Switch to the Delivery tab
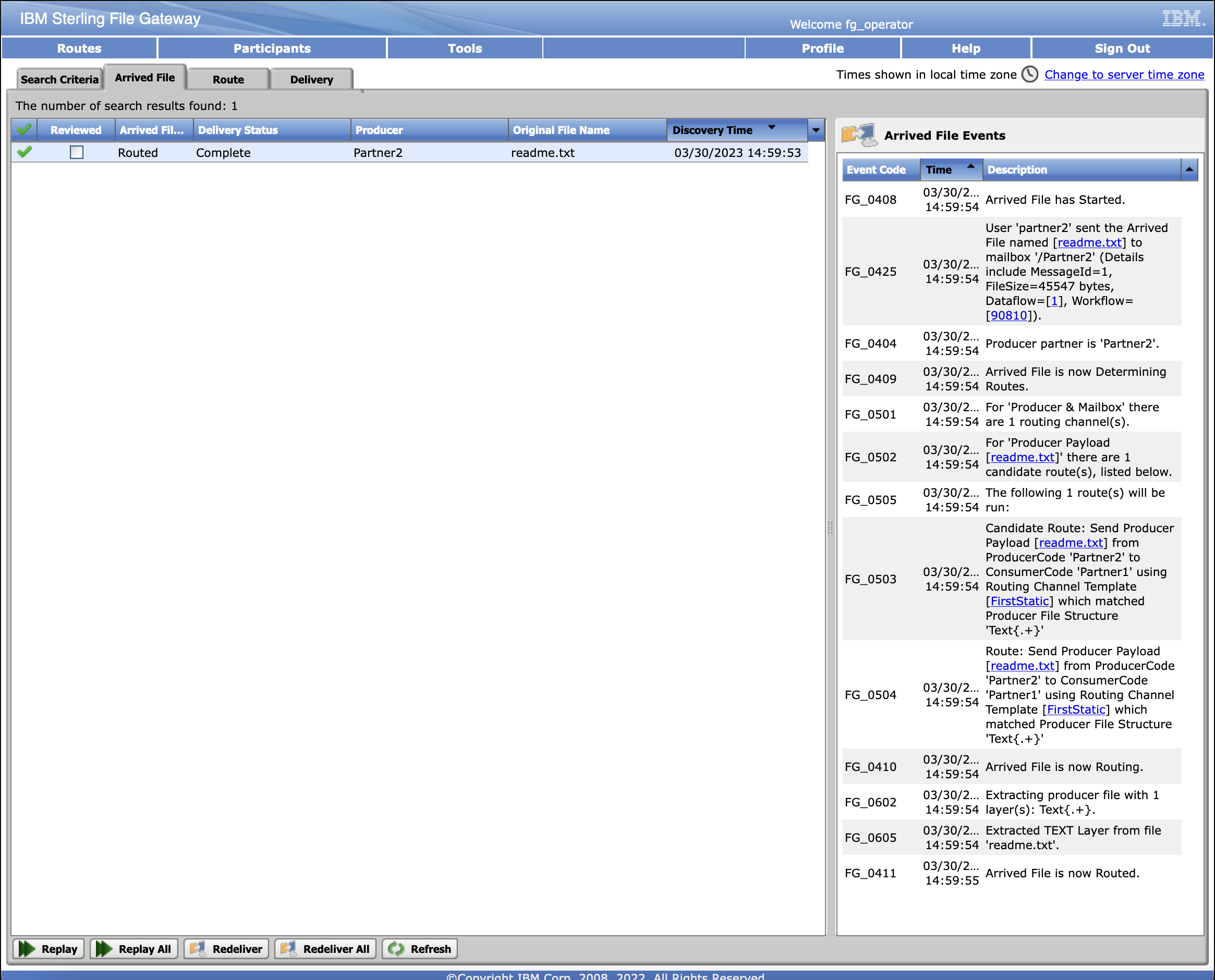The height and width of the screenshot is (980, 1215). (x=312, y=80)
